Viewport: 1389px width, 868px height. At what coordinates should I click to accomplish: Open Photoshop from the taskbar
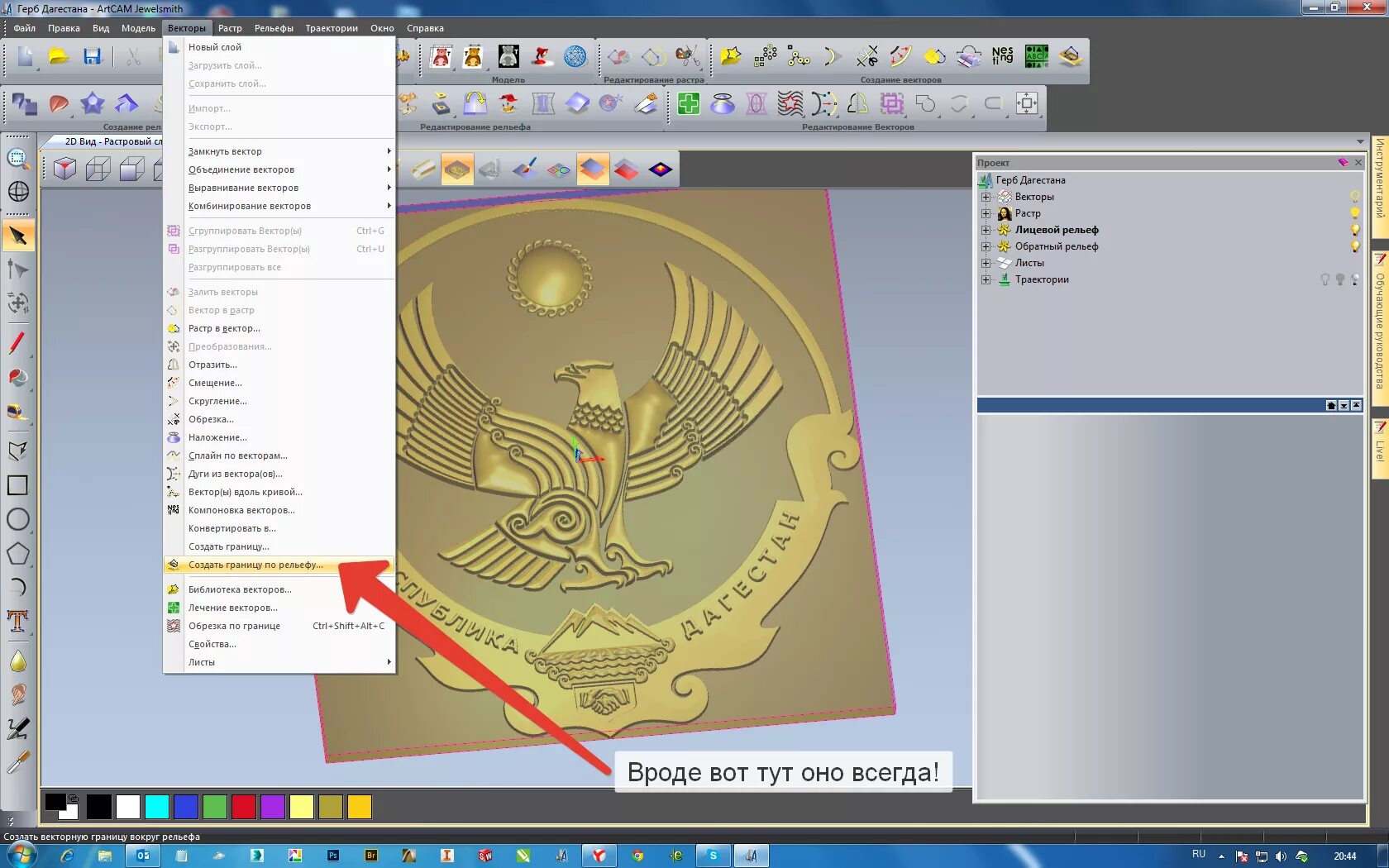333,856
